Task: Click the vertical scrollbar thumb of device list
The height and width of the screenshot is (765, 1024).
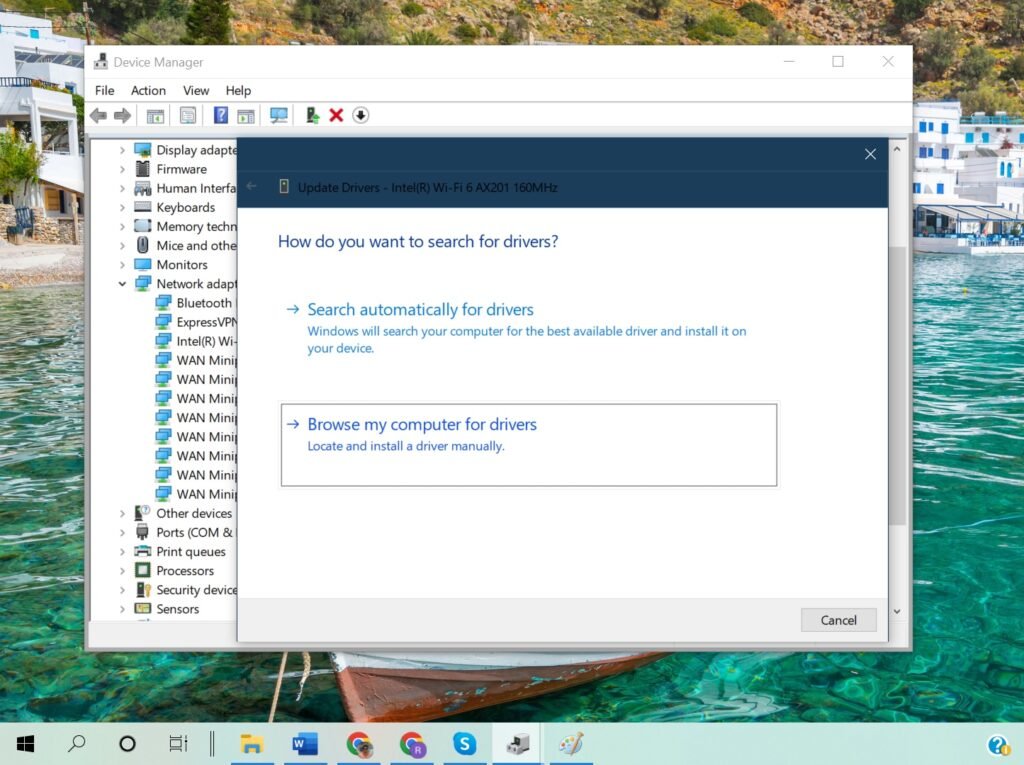Action: coord(898,385)
